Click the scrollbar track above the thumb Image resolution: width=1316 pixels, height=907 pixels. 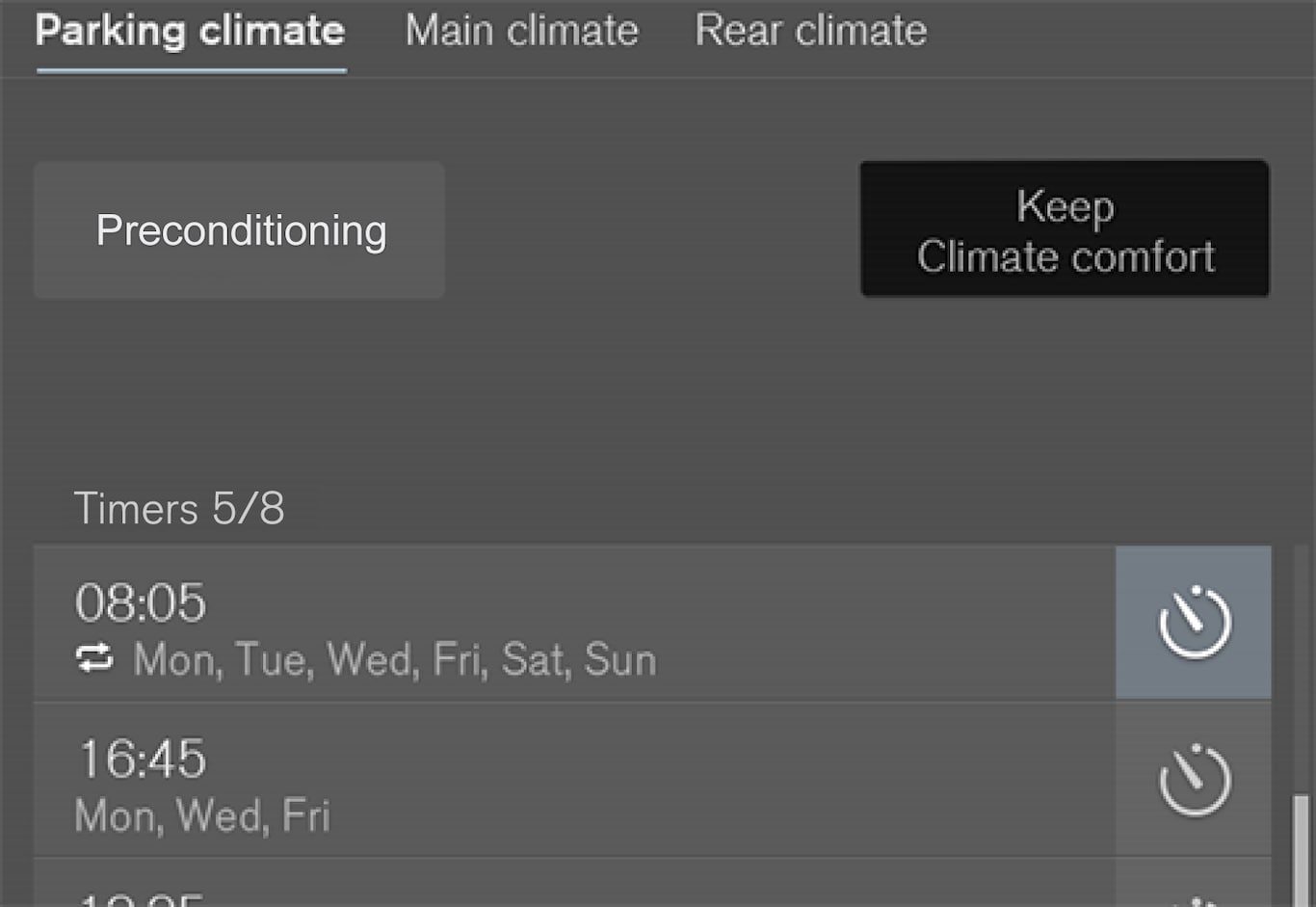point(1301,675)
